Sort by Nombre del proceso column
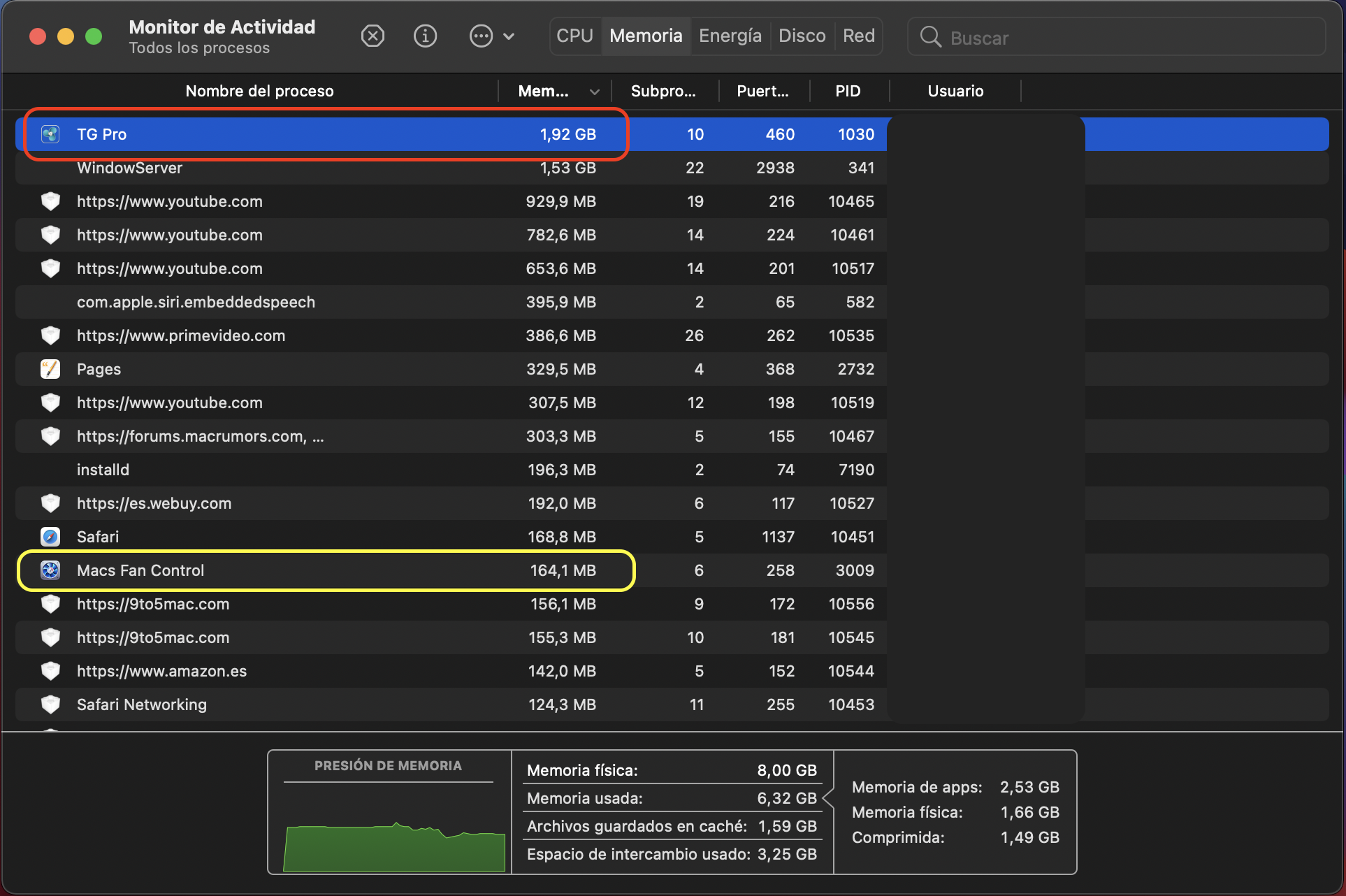1346x896 pixels. [259, 91]
